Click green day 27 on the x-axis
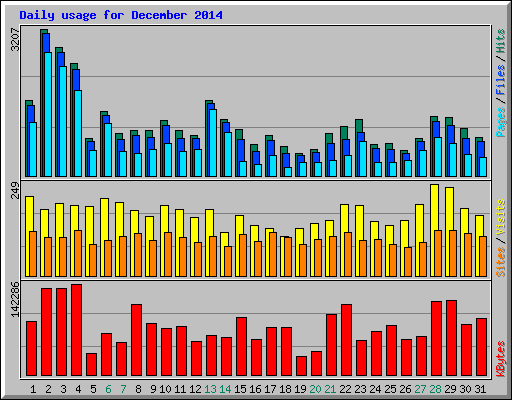The width and height of the screenshot is (512, 400). 420,389
